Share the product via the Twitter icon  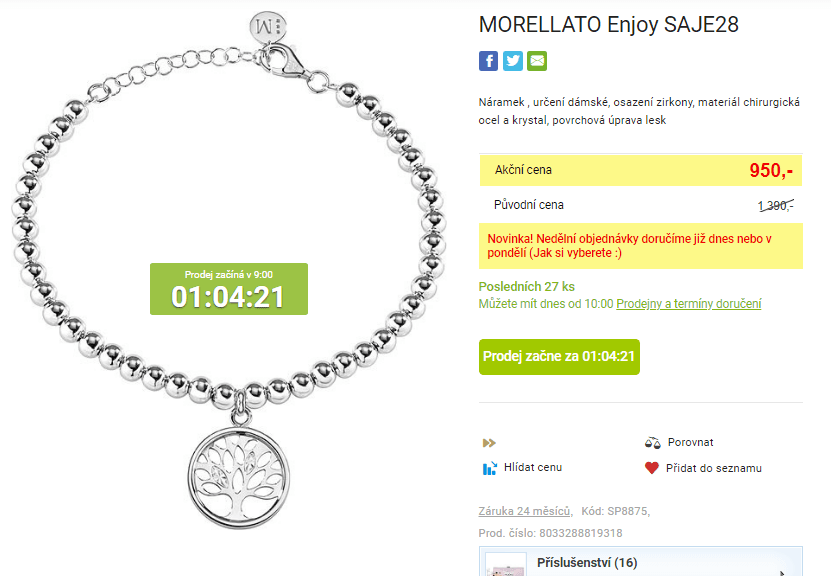point(512,61)
